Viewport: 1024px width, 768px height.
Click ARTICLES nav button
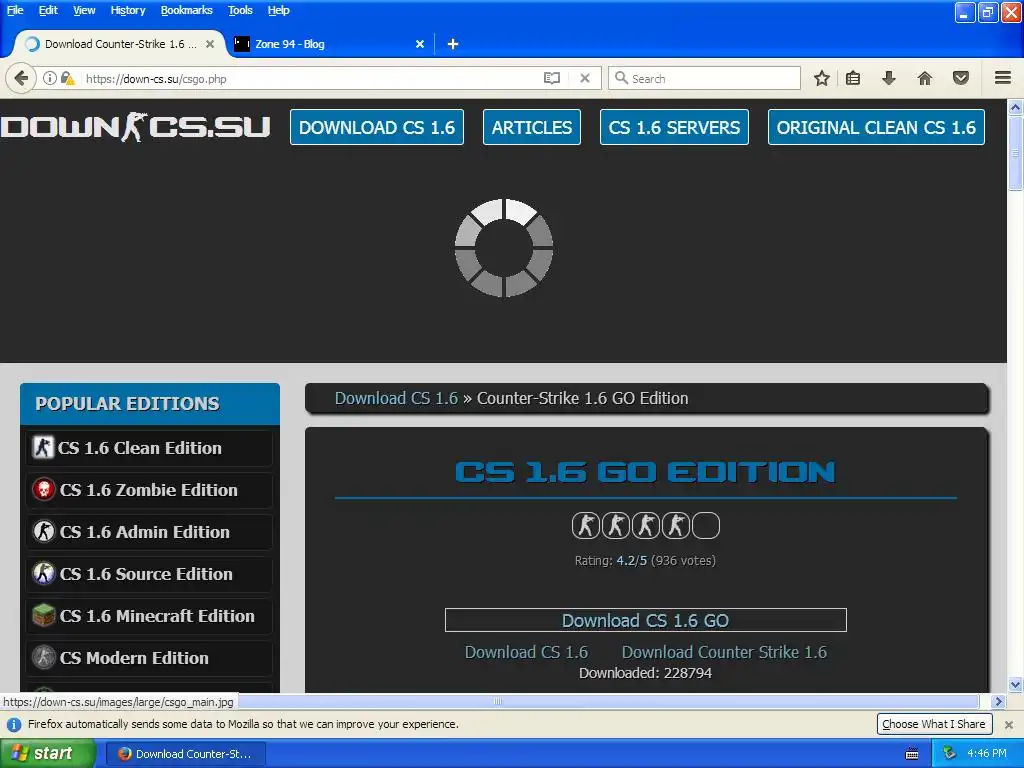click(x=532, y=127)
